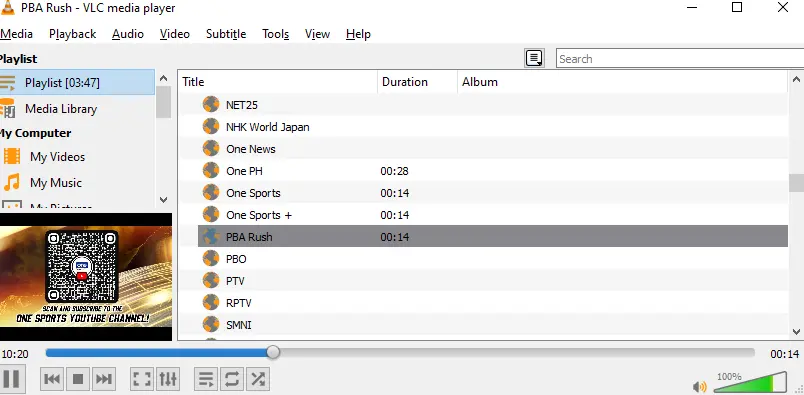This screenshot has height=395, width=804.
Task: Change the playlist view mode icon
Action: [x=534, y=58]
